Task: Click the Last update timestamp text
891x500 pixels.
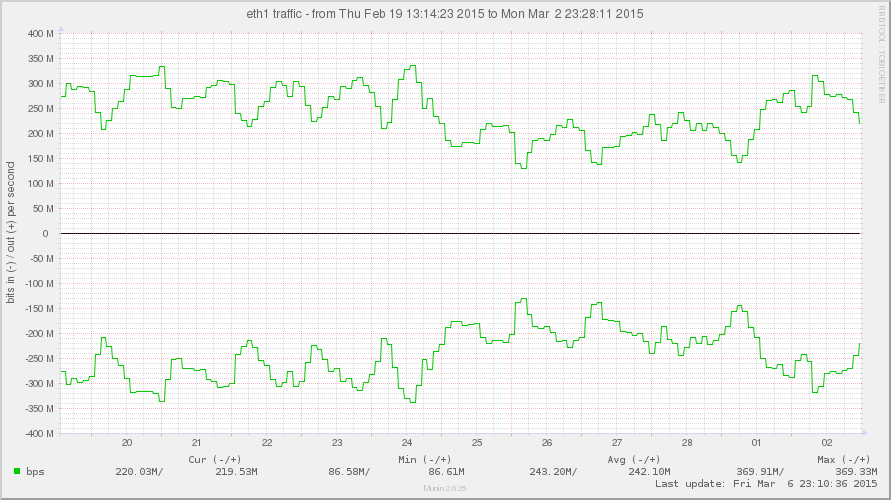Action: coord(766,484)
